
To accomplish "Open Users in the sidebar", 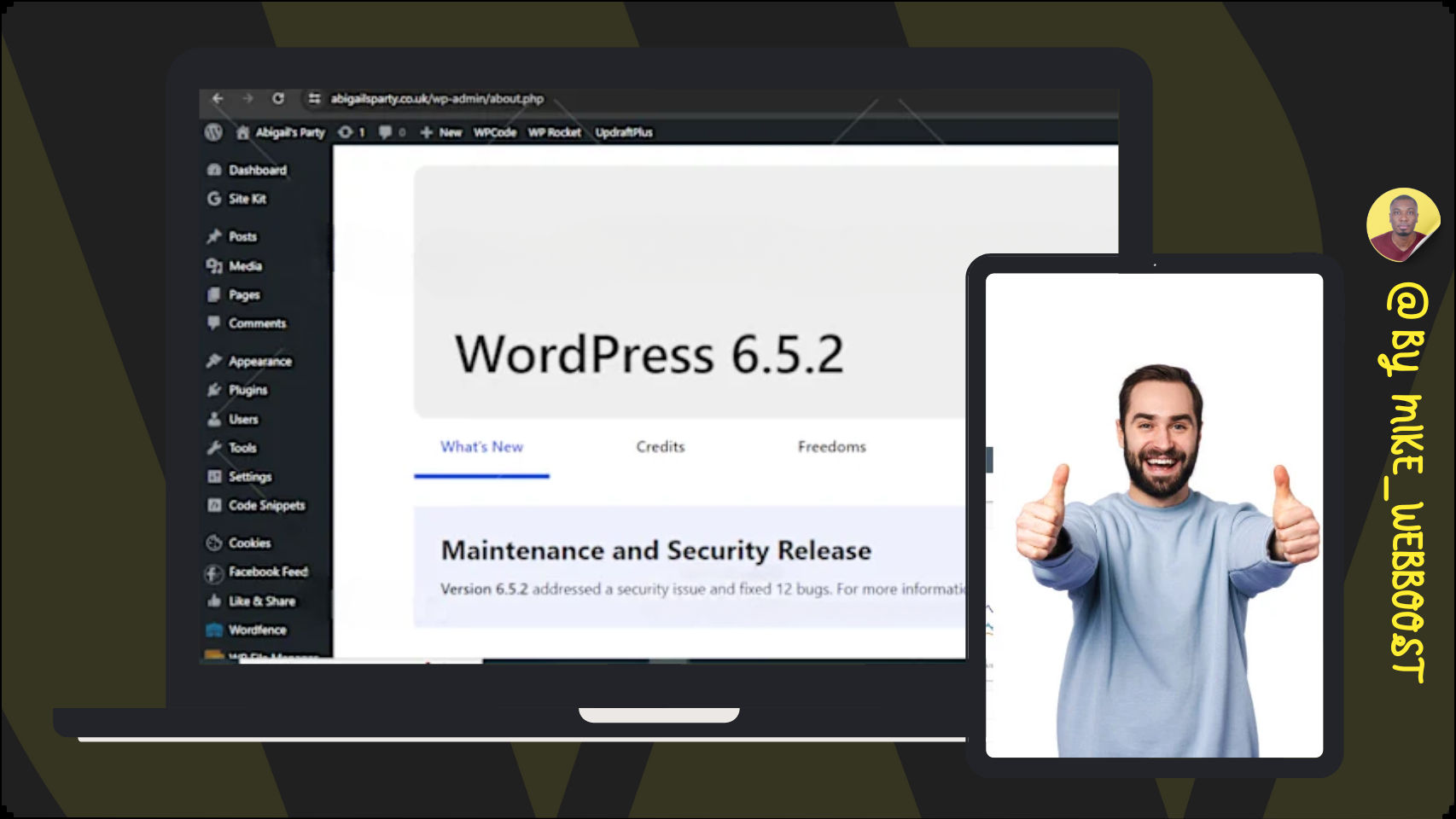I will point(243,419).
